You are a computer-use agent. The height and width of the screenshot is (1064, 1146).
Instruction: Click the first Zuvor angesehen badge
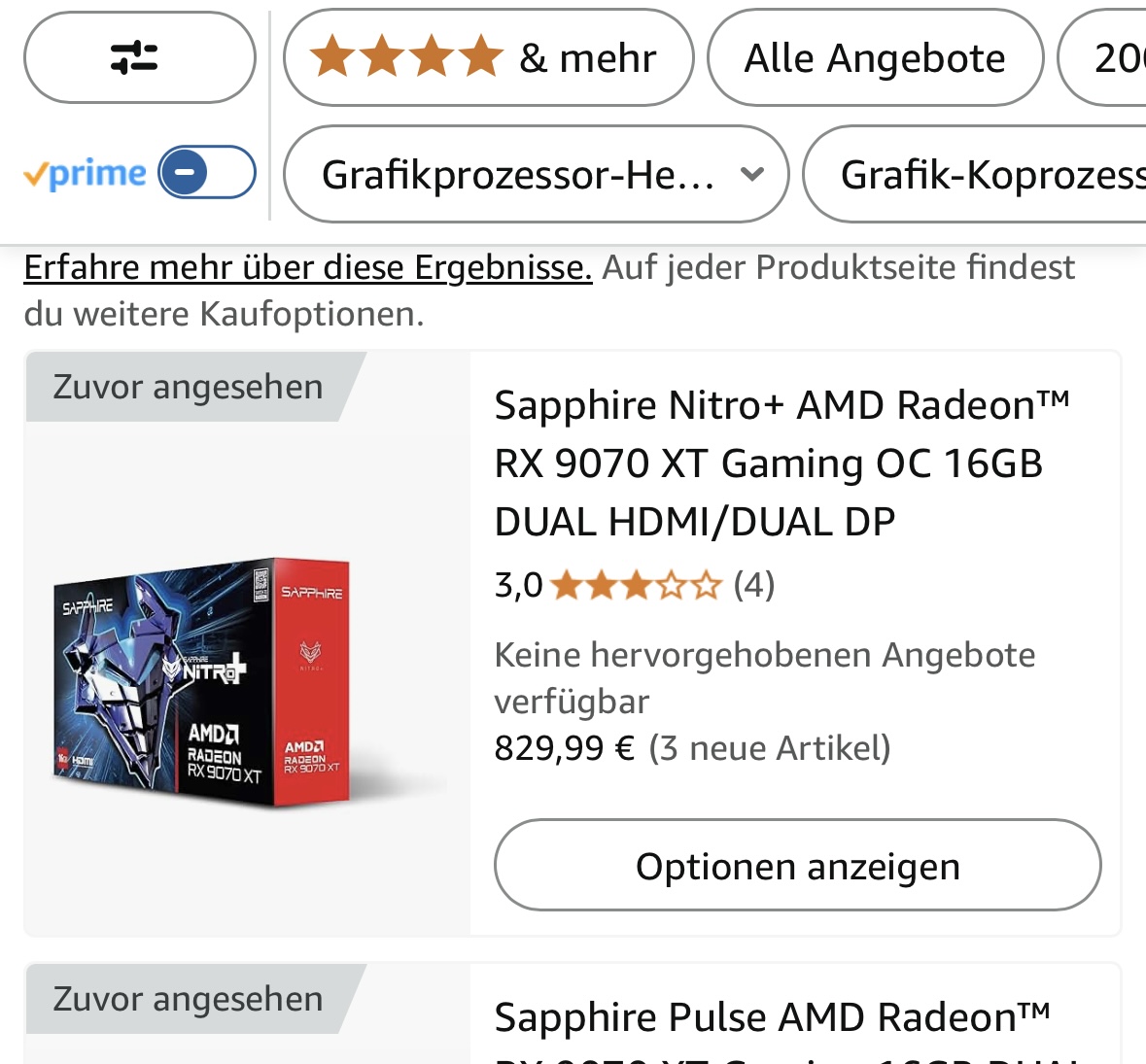tap(188, 387)
